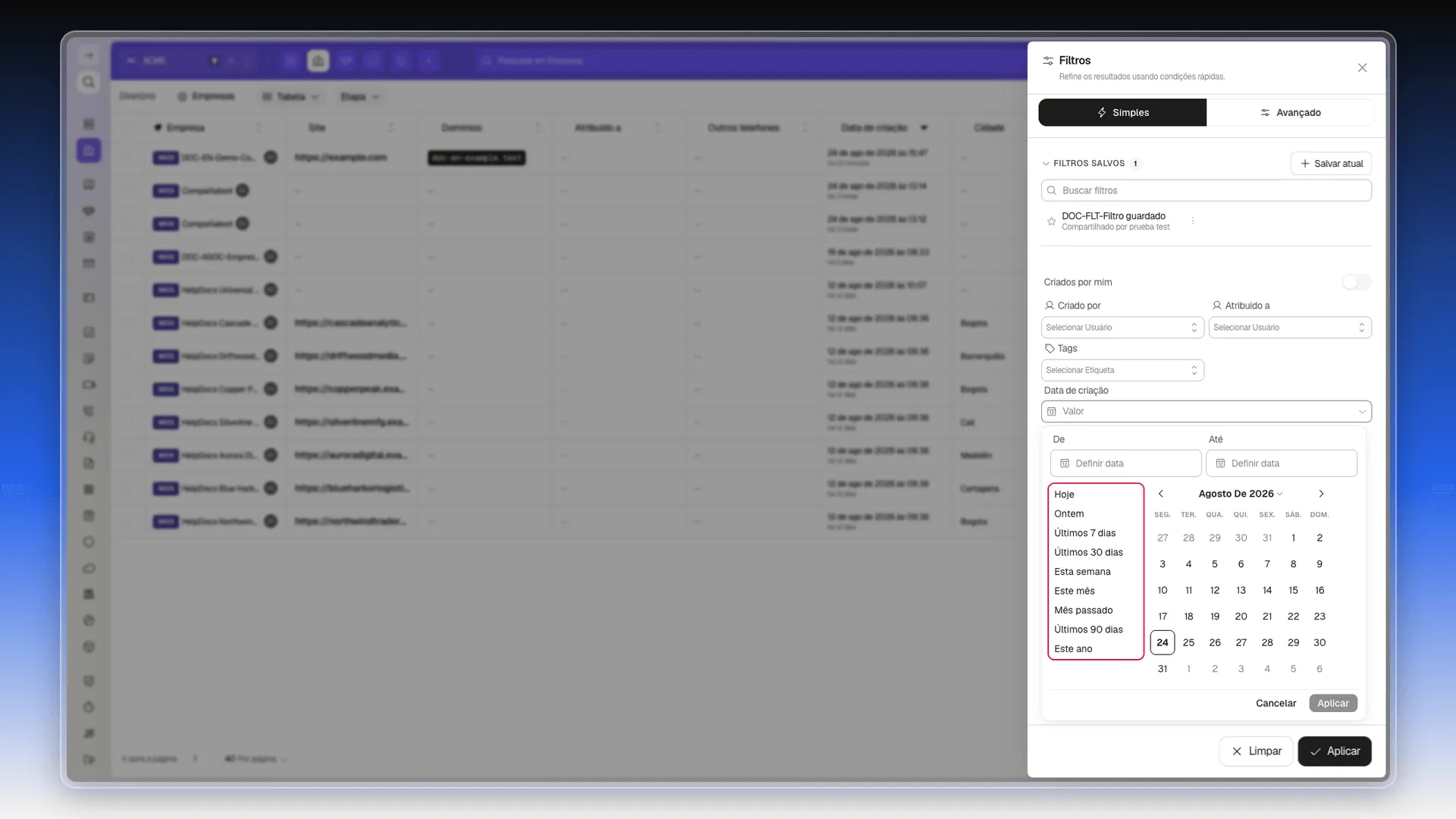Screen dimensions: 1456x819
Task: Collapse the Filtros Salvos section
Action: point(1046,163)
